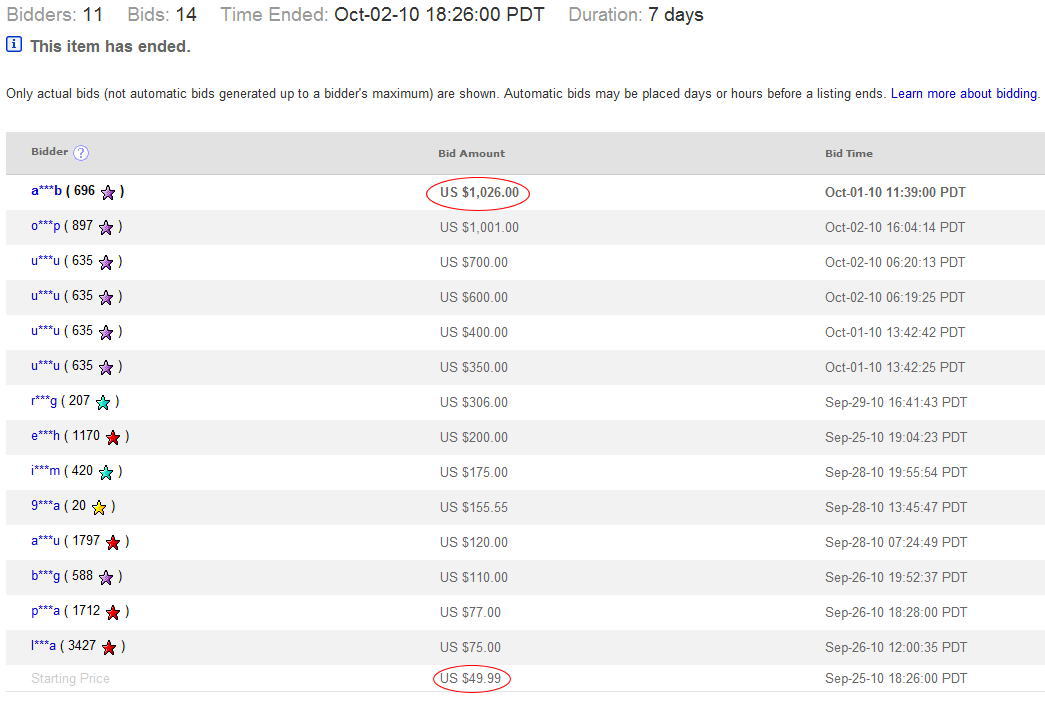Open bidder l***a's profile link
This screenshot has height=709, width=1045.
(x=44, y=646)
